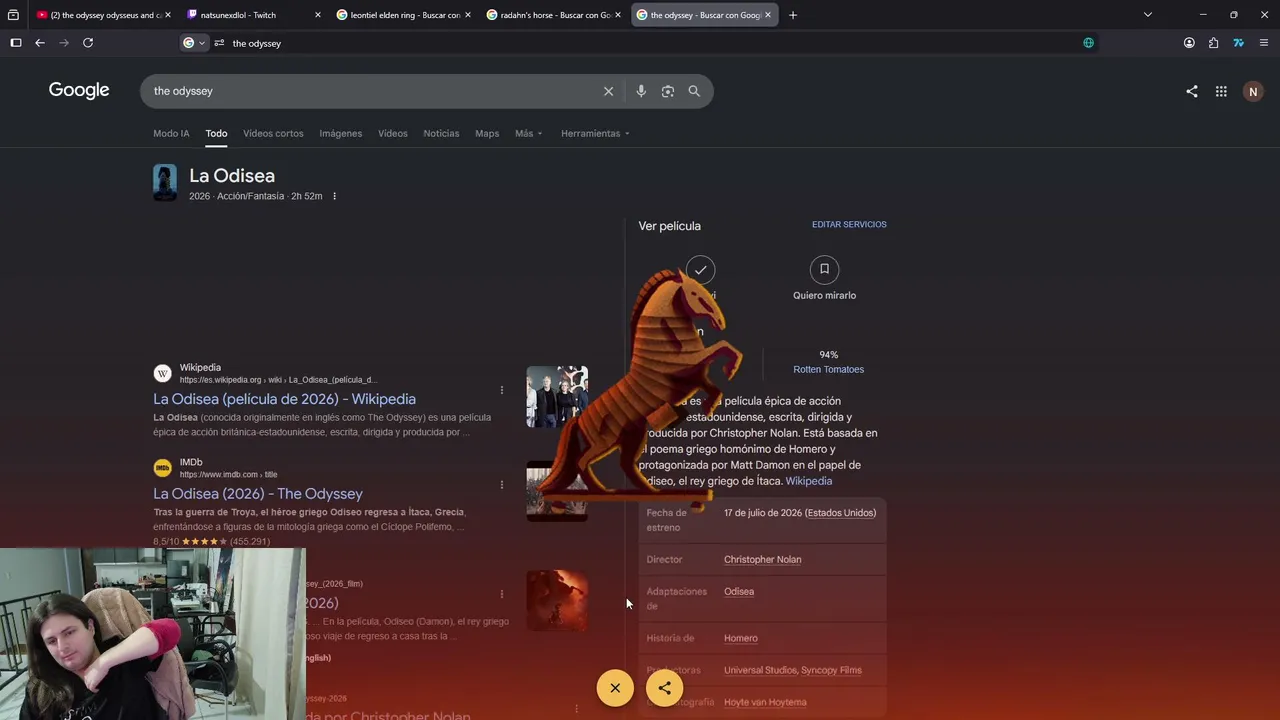Open the Homero link

pos(741,638)
